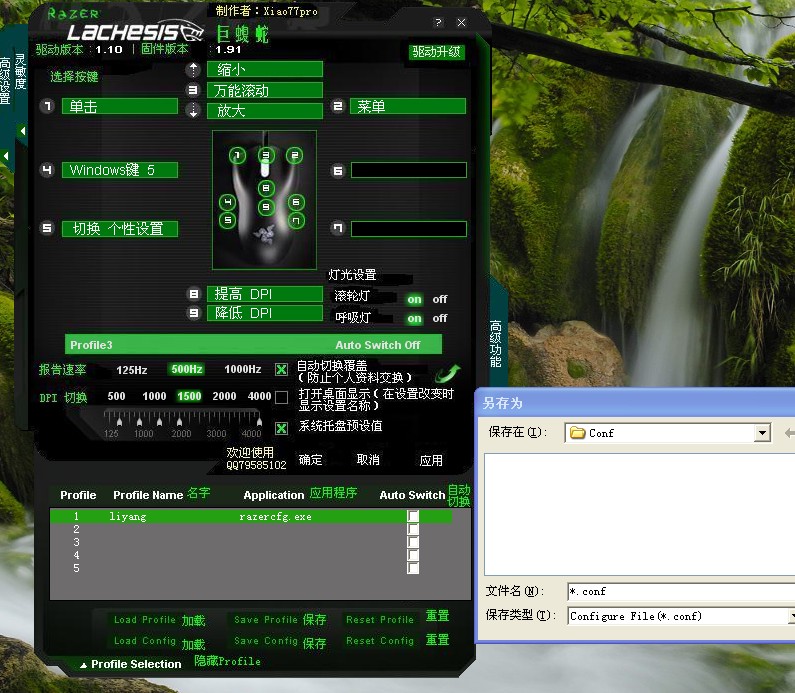Open the 保存在 Conf folder dropdown
Screen dimensions: 795x693
(x=762, y=433)
